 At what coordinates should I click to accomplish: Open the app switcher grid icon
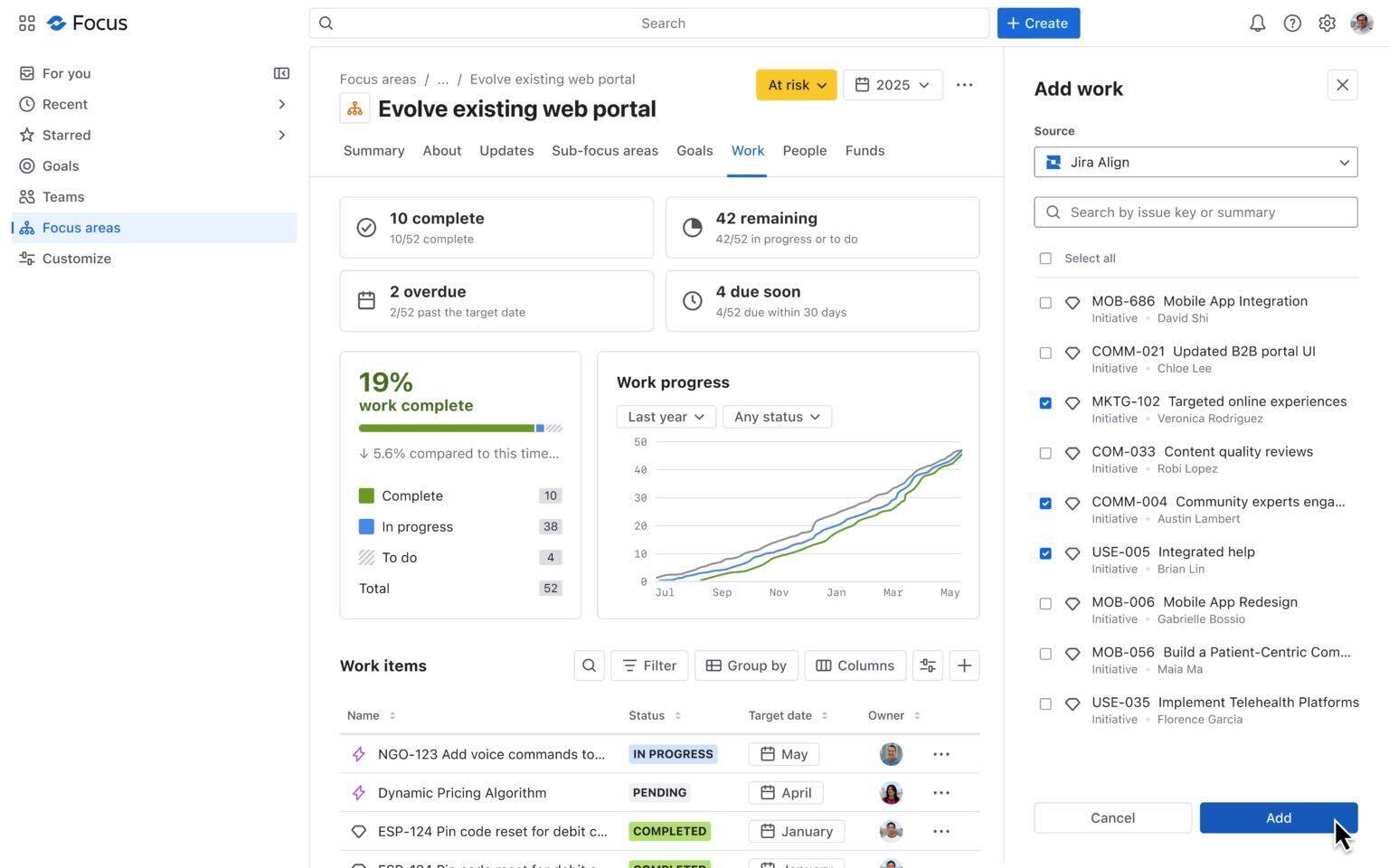(26, 23)
